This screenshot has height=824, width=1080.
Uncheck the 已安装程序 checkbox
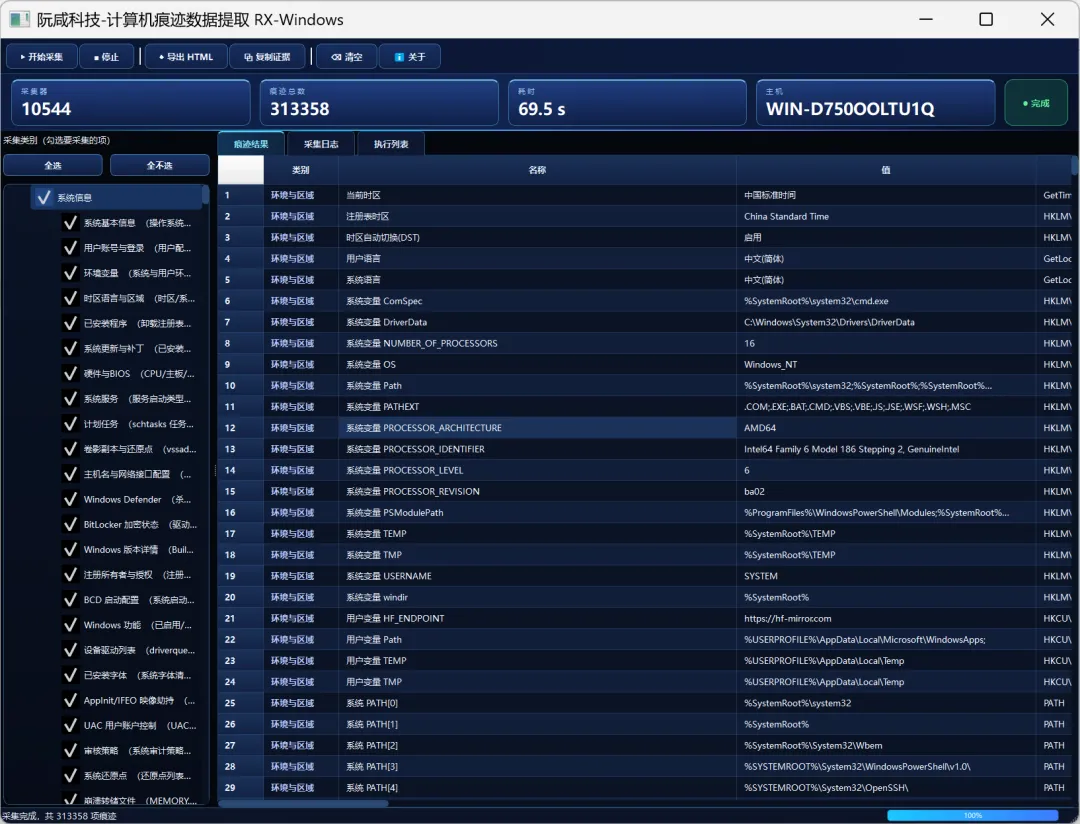[70, 323]
